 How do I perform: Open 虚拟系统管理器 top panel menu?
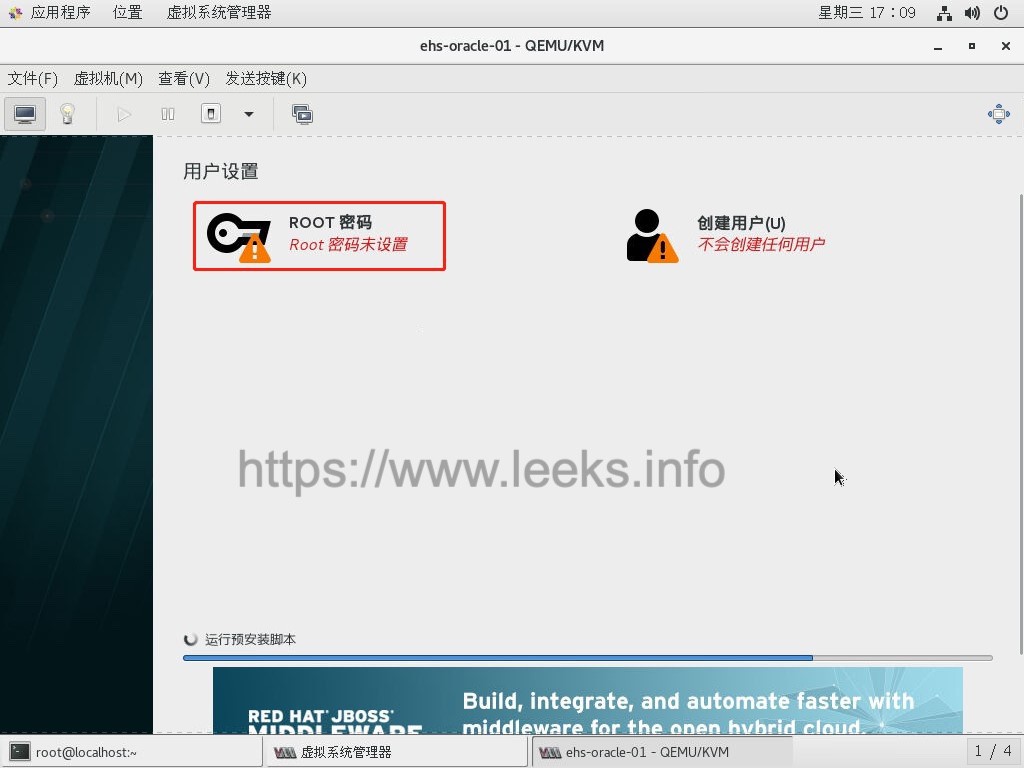(x=219, y=12)
